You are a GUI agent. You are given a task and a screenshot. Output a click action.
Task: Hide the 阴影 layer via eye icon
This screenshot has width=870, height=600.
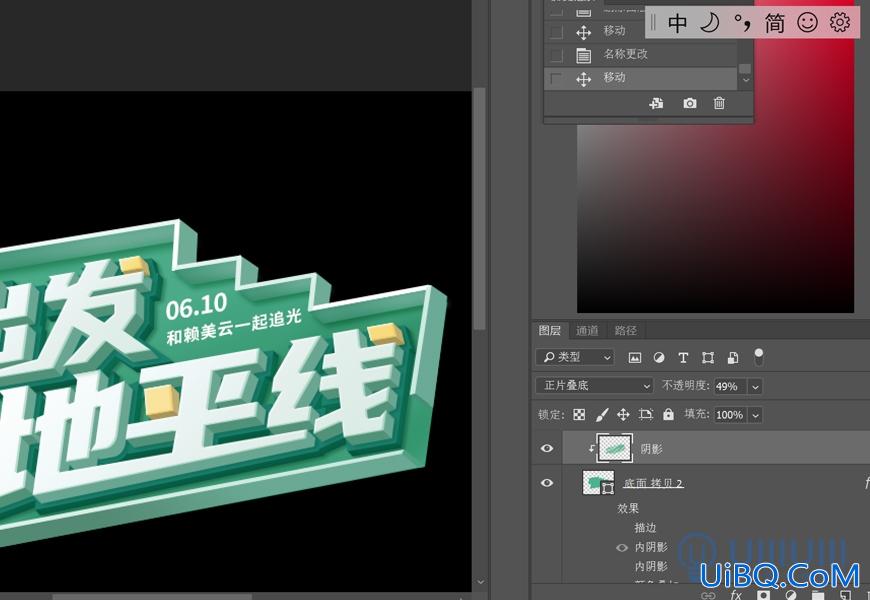tap(547, 448)
